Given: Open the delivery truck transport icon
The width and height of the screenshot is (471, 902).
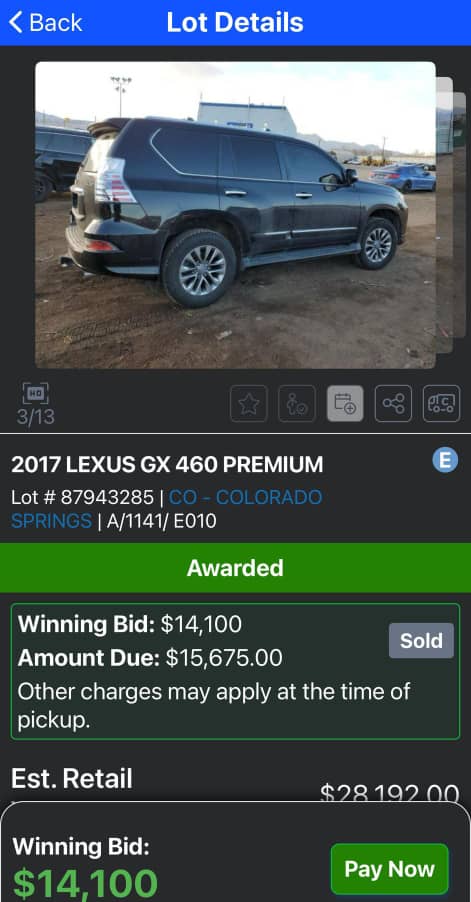Looking at the screenshot, I should tap(442, 403).
